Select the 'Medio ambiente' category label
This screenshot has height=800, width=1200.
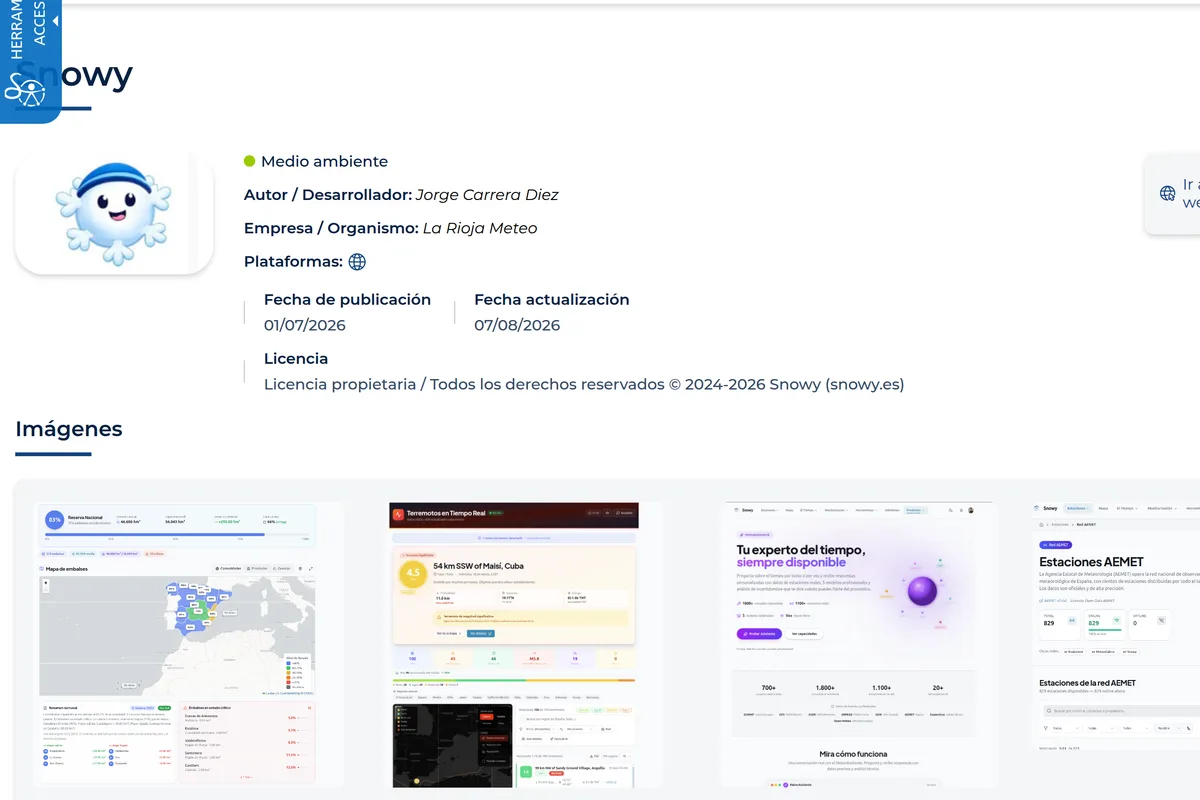click(x=324, y=161)
